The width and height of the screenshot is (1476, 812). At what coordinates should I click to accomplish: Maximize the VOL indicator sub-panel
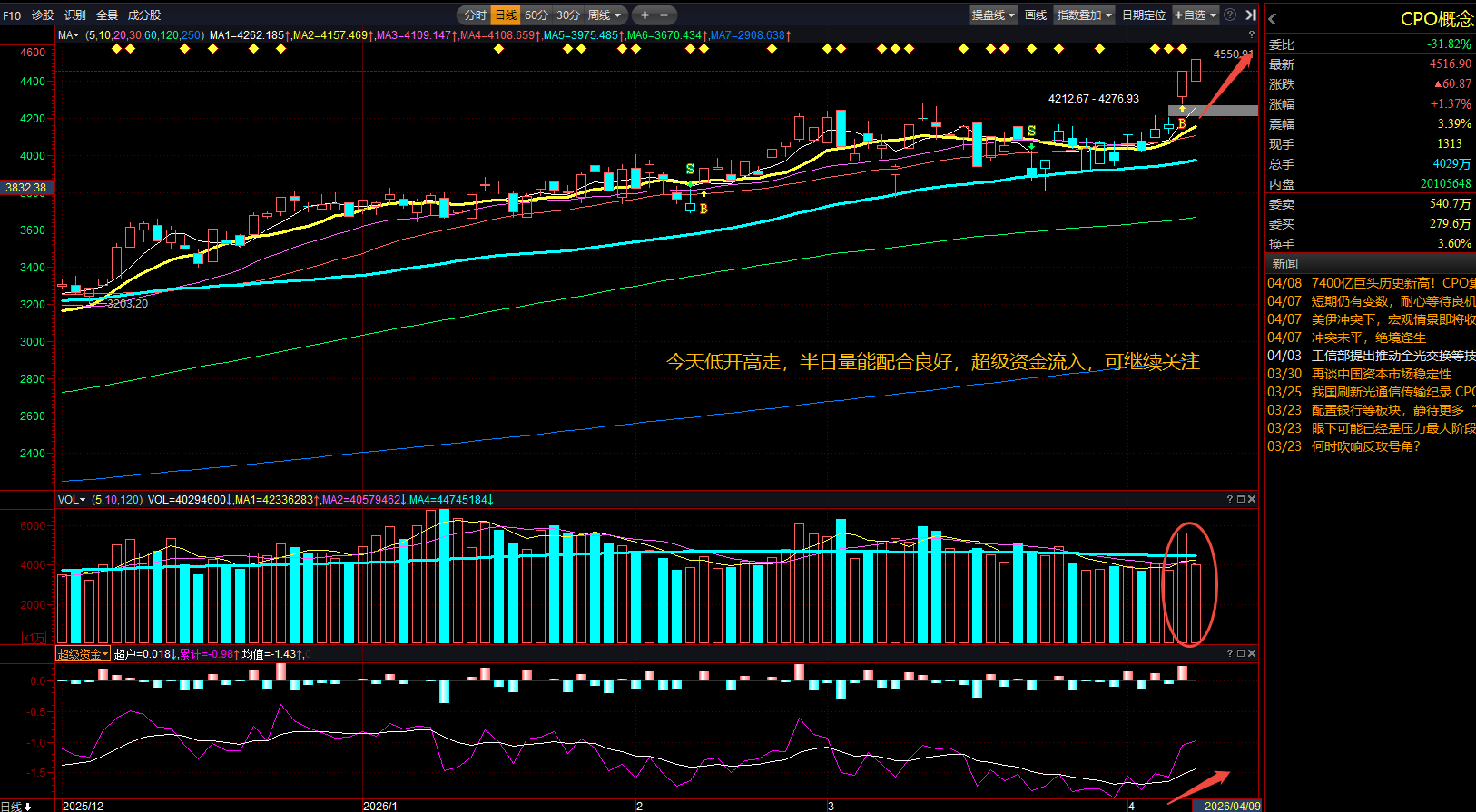tap(1241, 499)
